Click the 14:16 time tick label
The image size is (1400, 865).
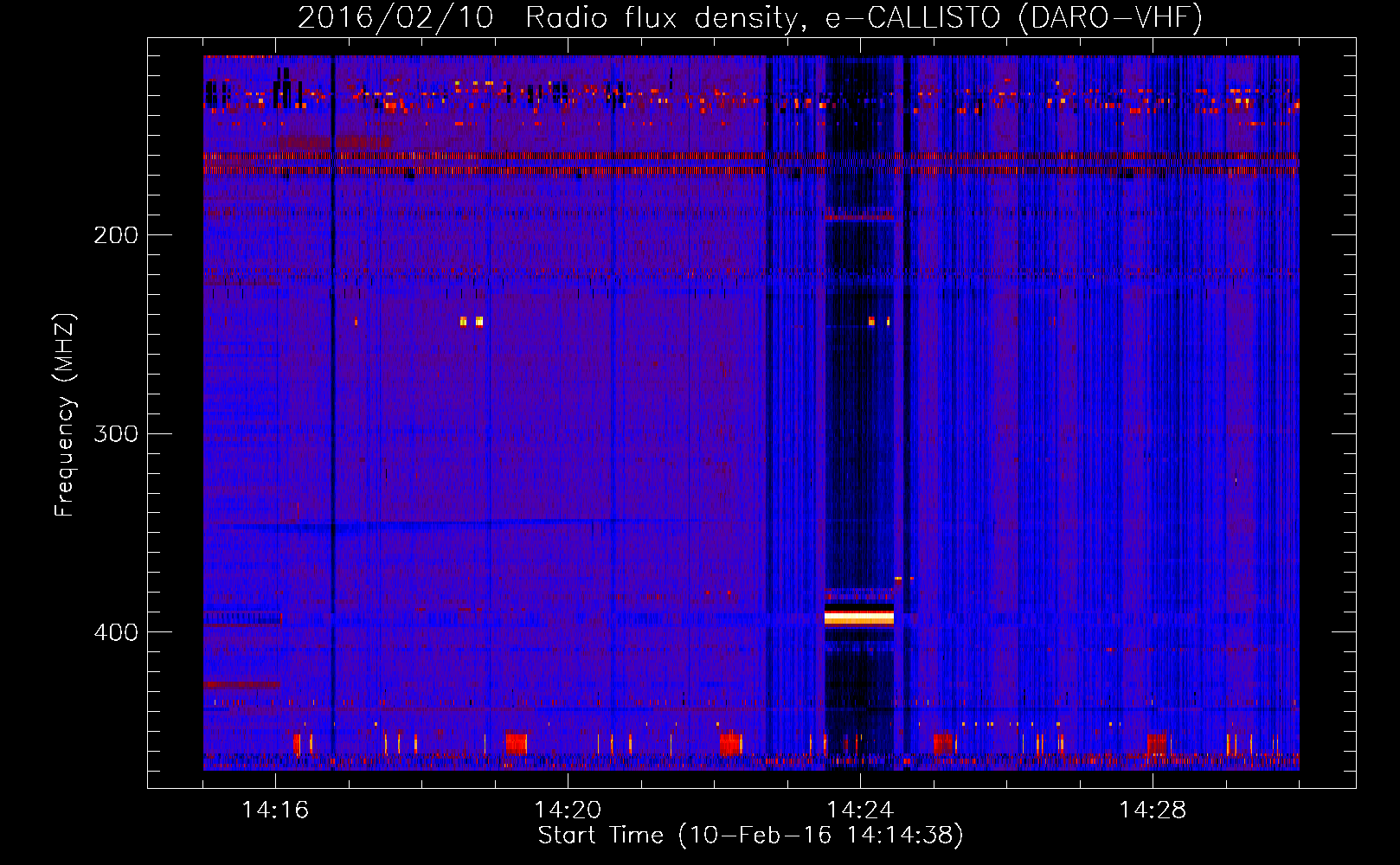pyautogui.click(x=275, y=810)
